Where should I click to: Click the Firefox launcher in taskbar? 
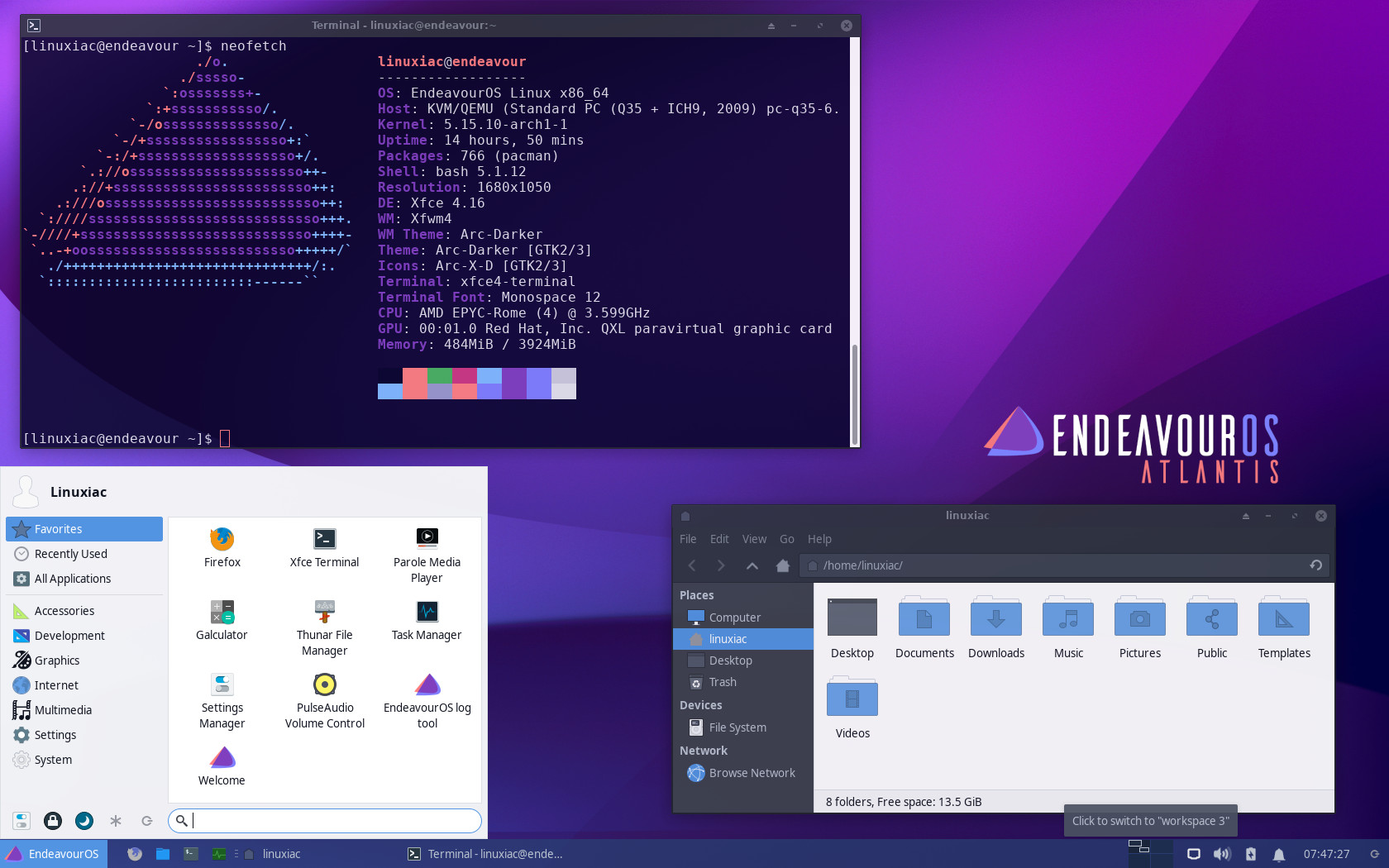click(135, 854)
